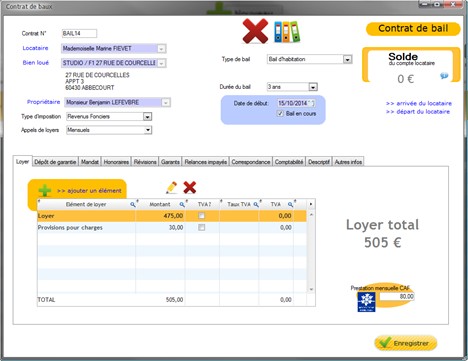
Task: Toggle the Bail en cours checkbox
Action: [280, 114]
